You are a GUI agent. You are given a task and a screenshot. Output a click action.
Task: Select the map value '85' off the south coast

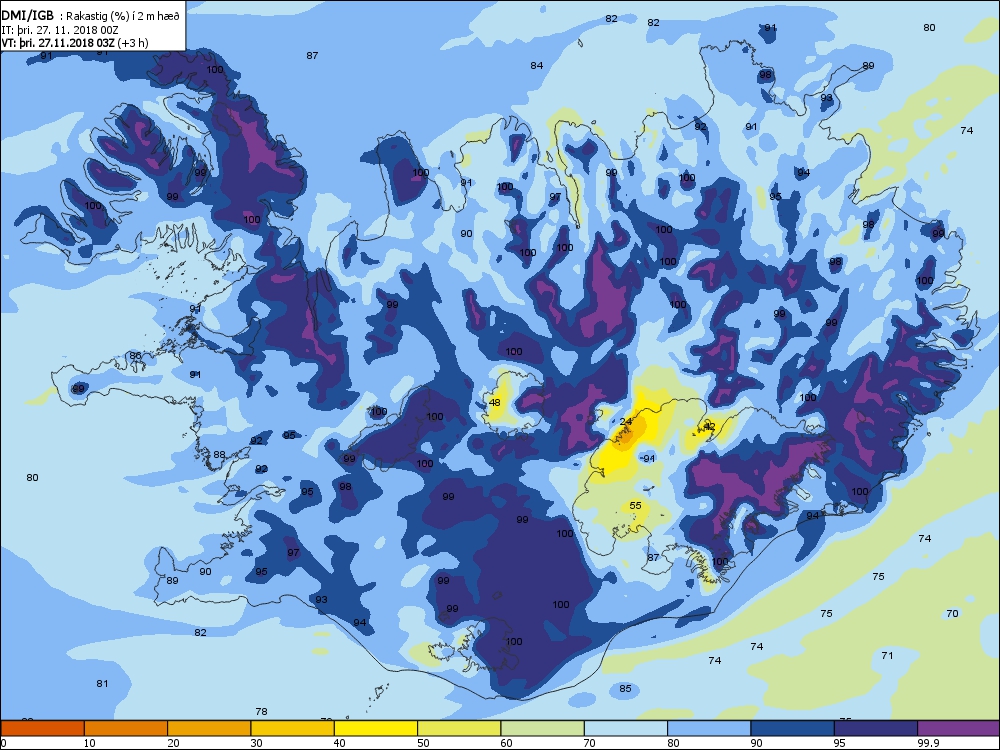point(625,688)
